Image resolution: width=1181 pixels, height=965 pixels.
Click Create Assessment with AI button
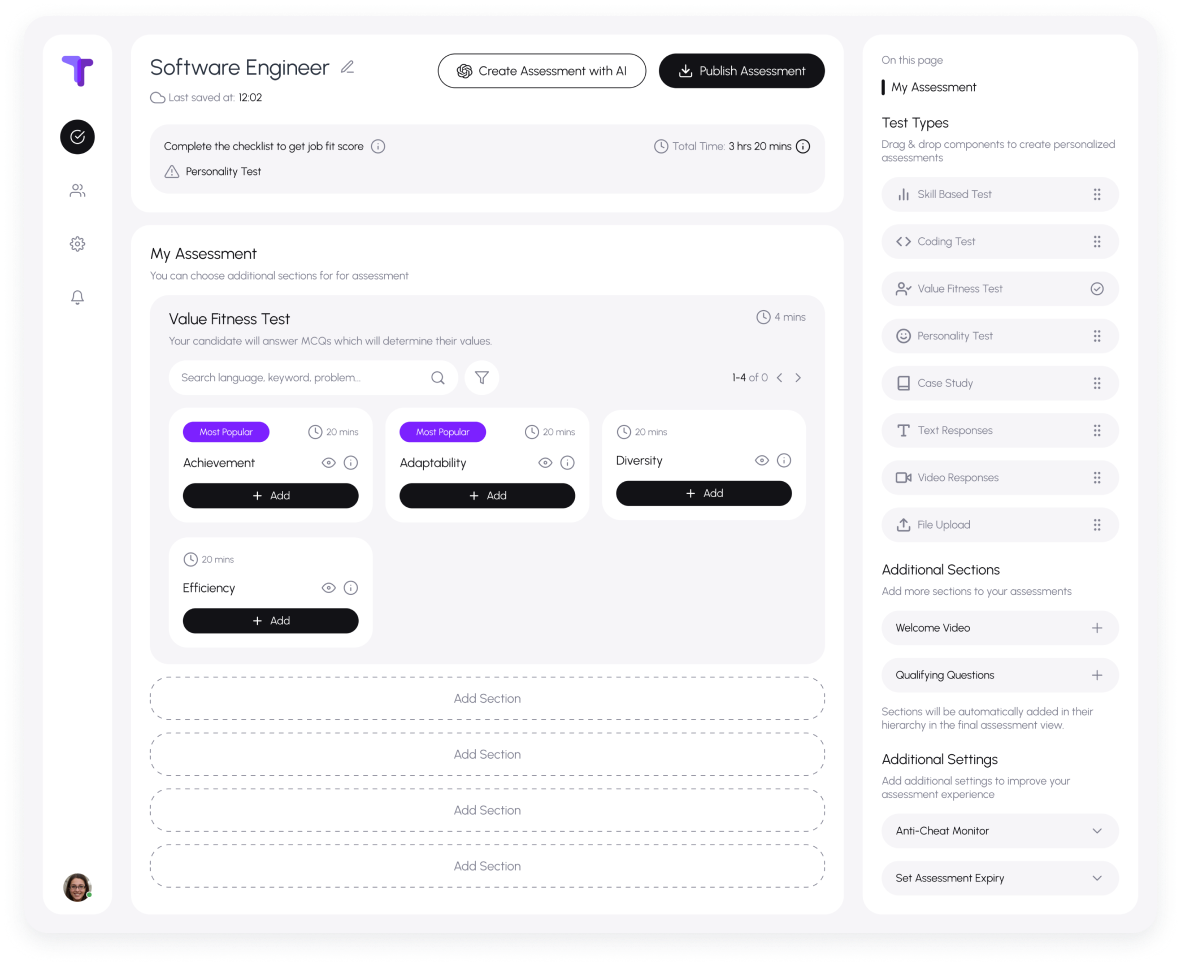pos(541,71)
